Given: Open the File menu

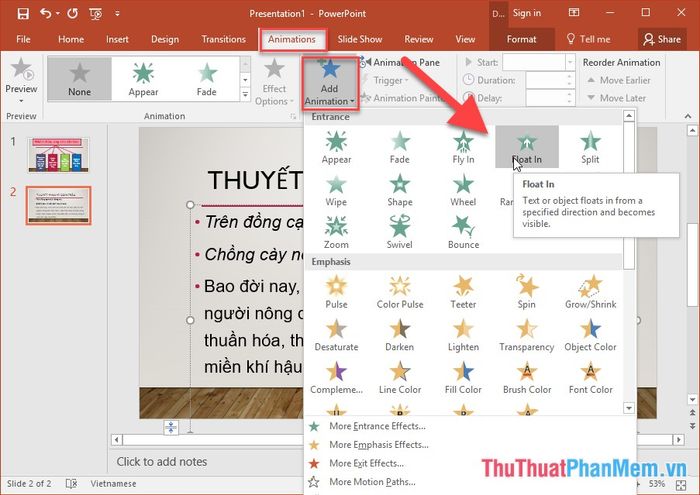Looking at the screenshot, I should point(23,39).
